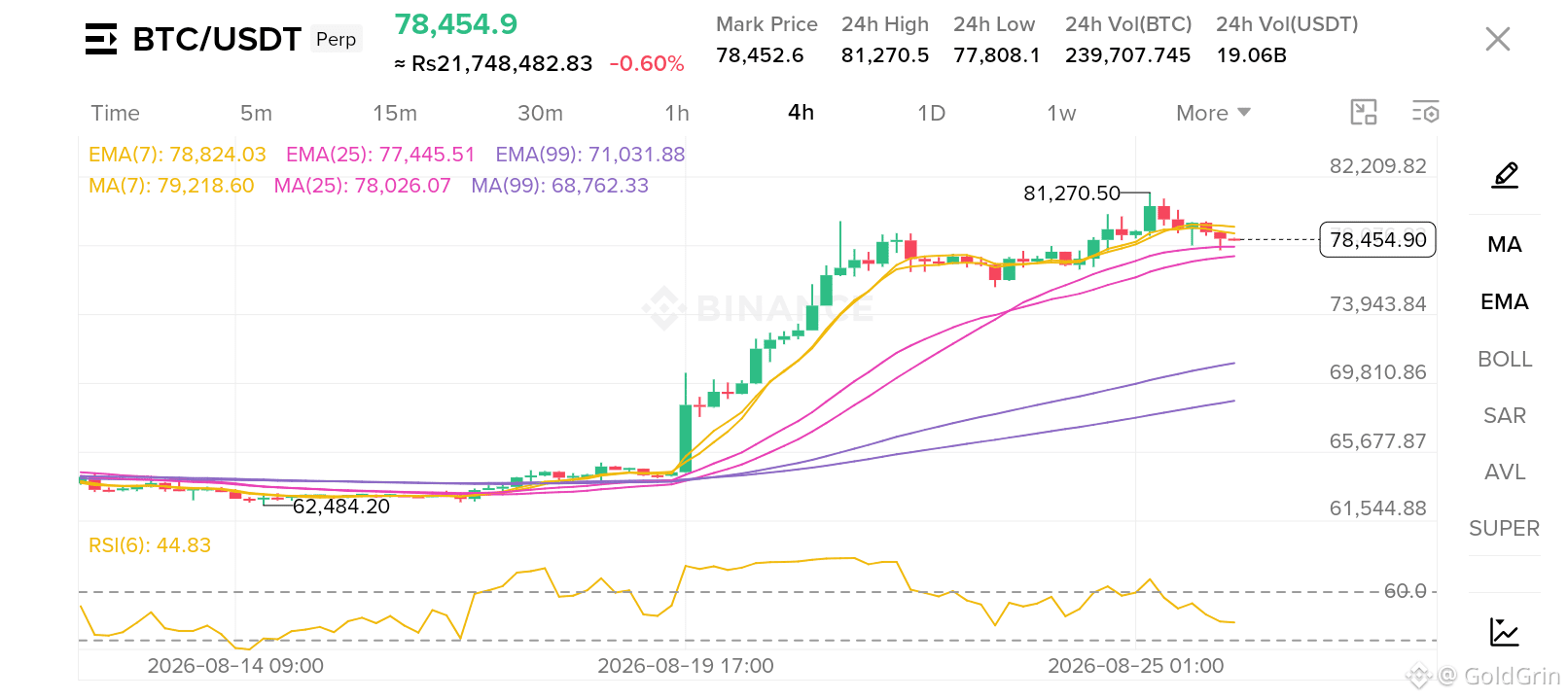The width and height of the screenshot is (1568, 700).
Task: Enable the SUPER indicator
Action: pos(1505,529)
